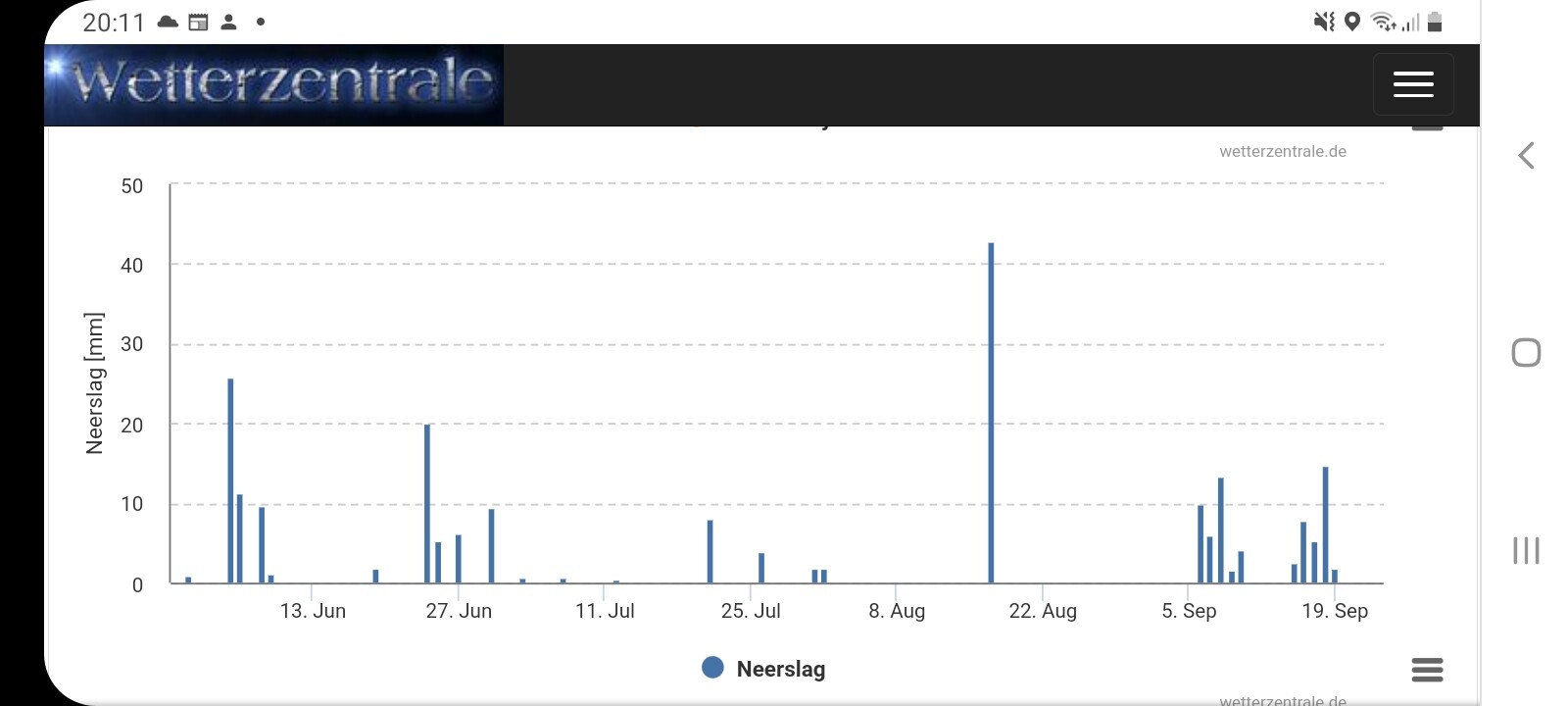This screenshot has width=1568, height=706.
Task: Click the "25. Jul" x-axis label
Action: [751, 611]
